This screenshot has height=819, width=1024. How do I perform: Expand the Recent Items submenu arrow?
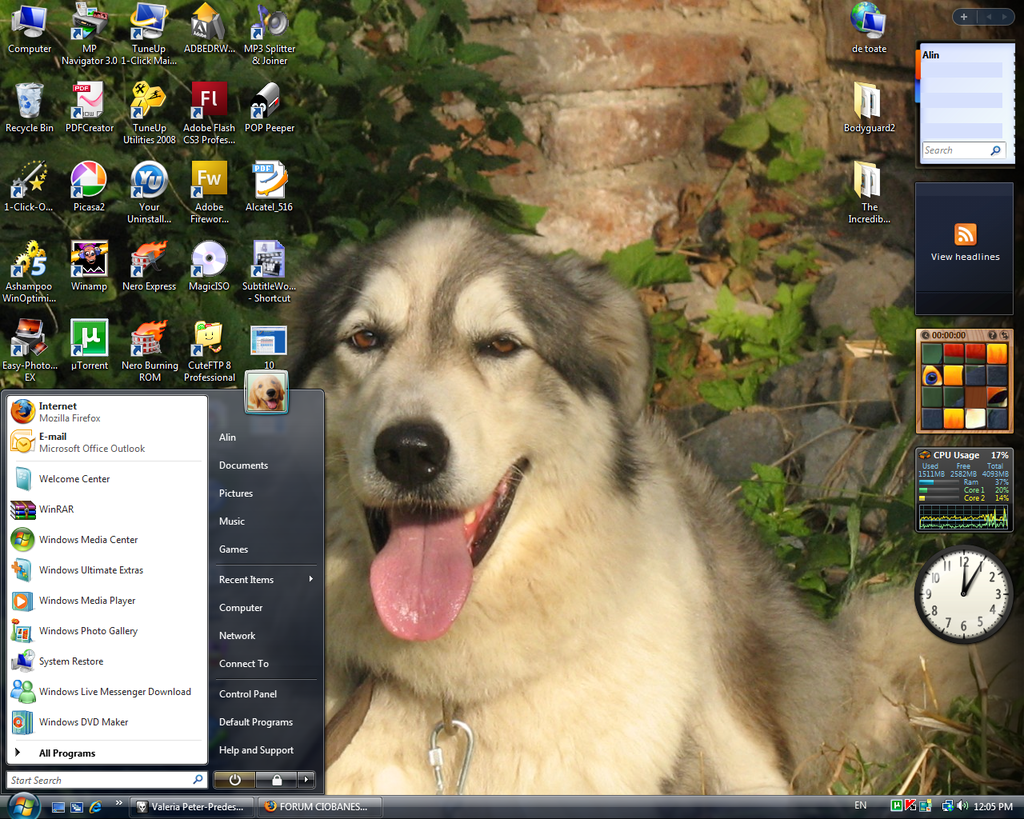pos(311,579)
